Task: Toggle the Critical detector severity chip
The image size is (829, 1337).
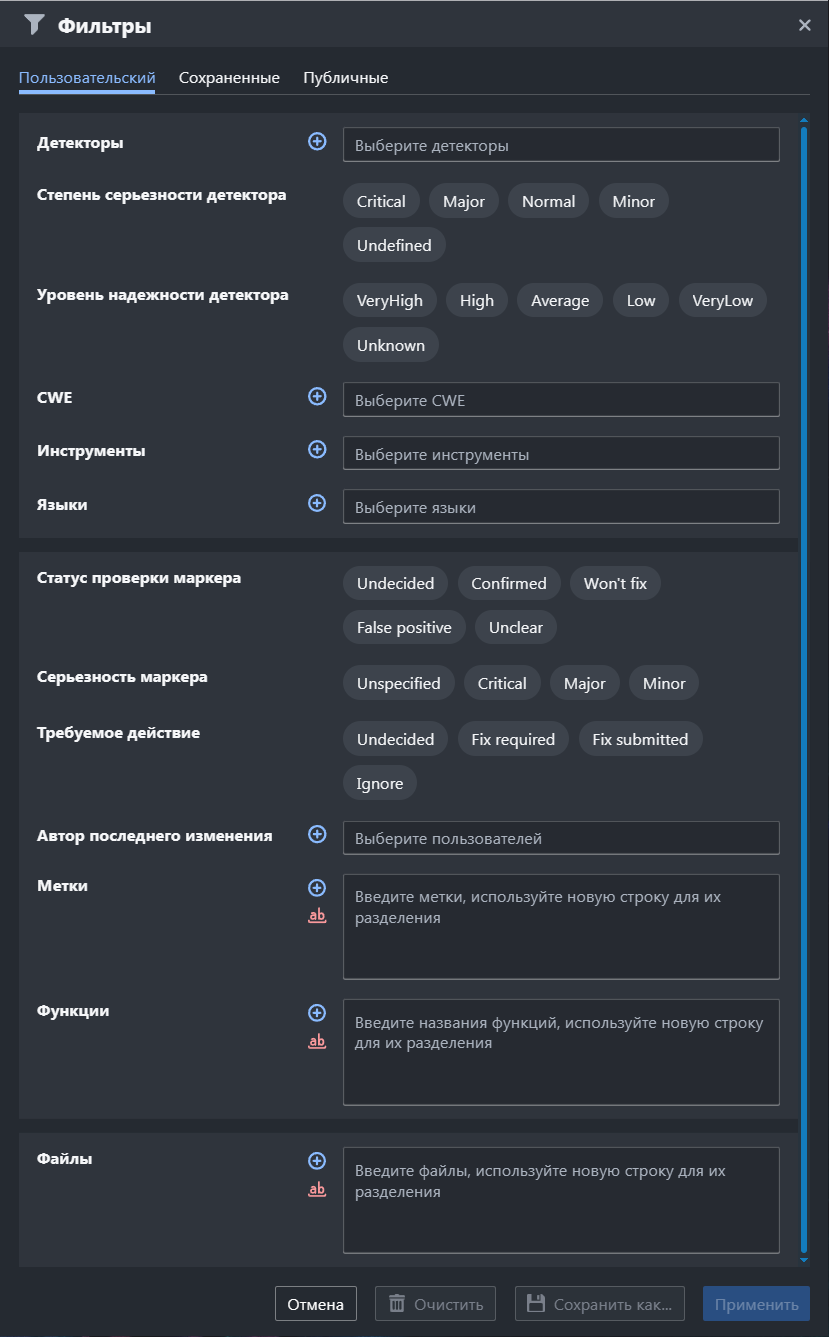Action: [x=381, y=201]
